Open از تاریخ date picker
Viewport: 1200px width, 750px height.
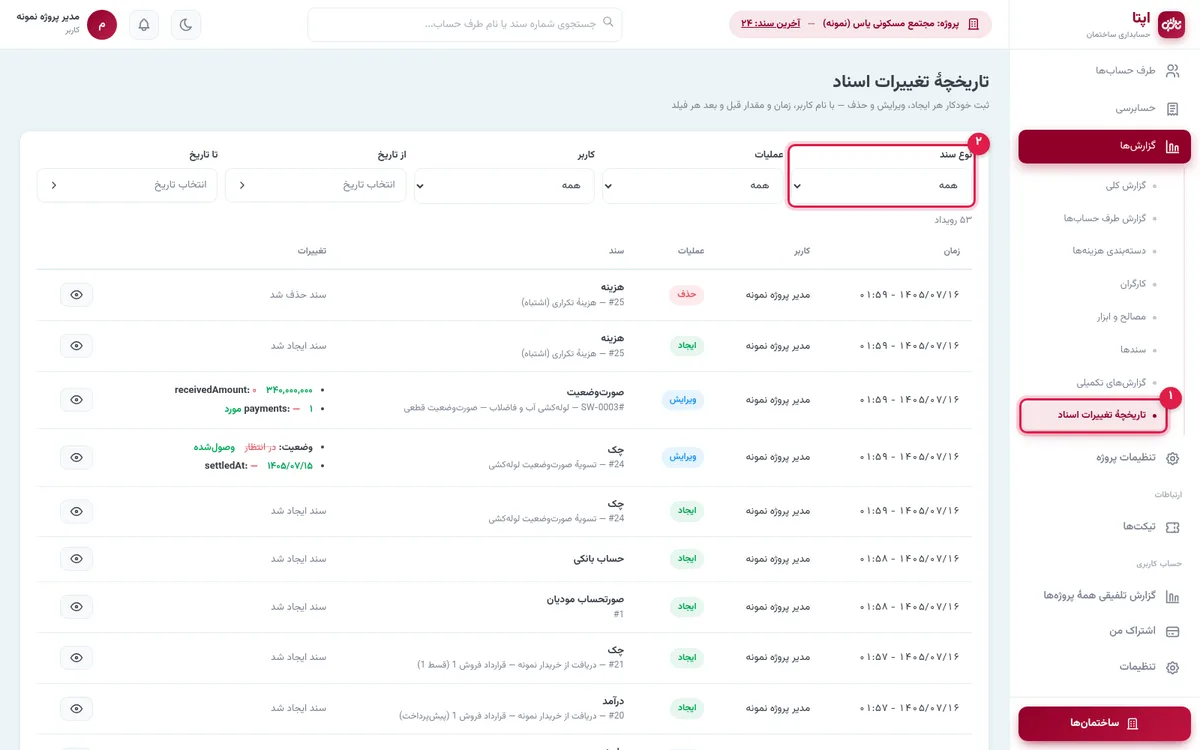[316, 185]
